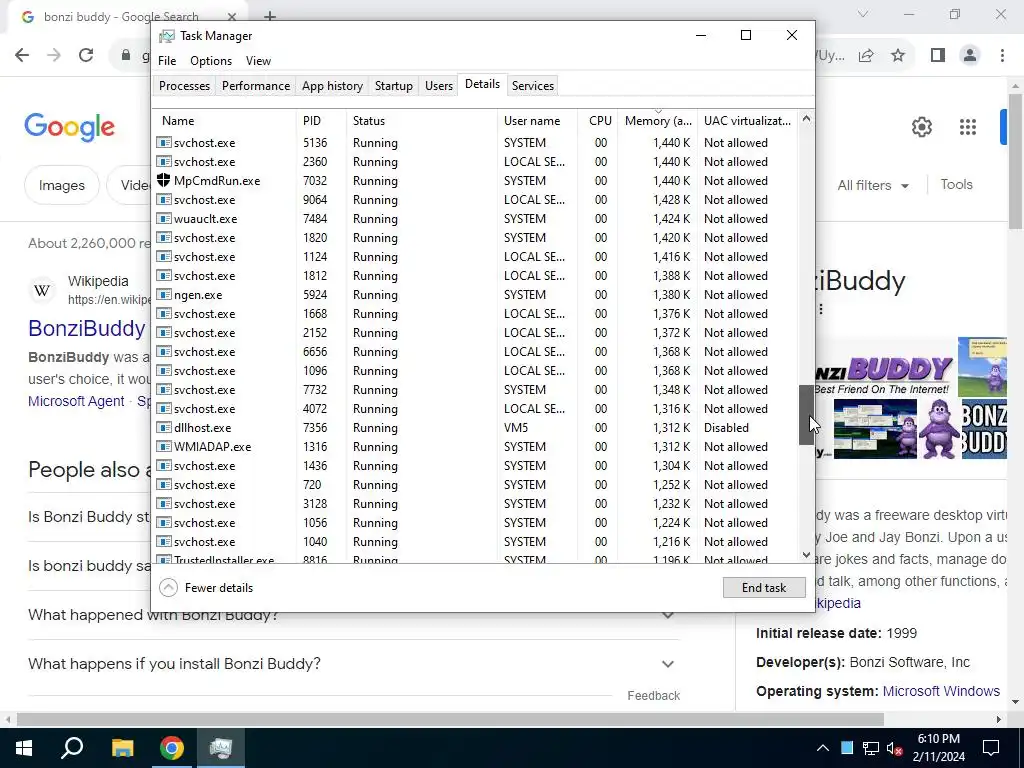Switch to the Performance tab

(x=256, y=86)
